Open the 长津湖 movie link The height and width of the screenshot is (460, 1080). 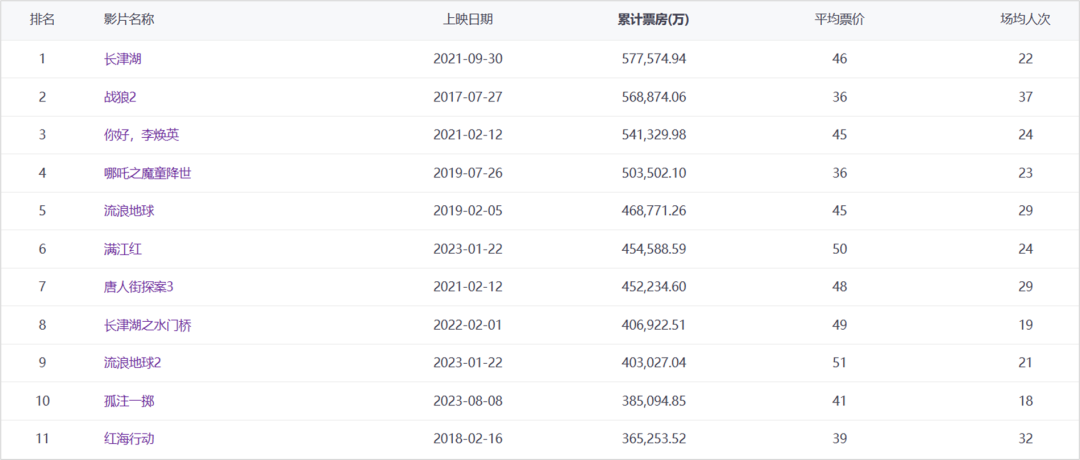(x=122, y=59)
